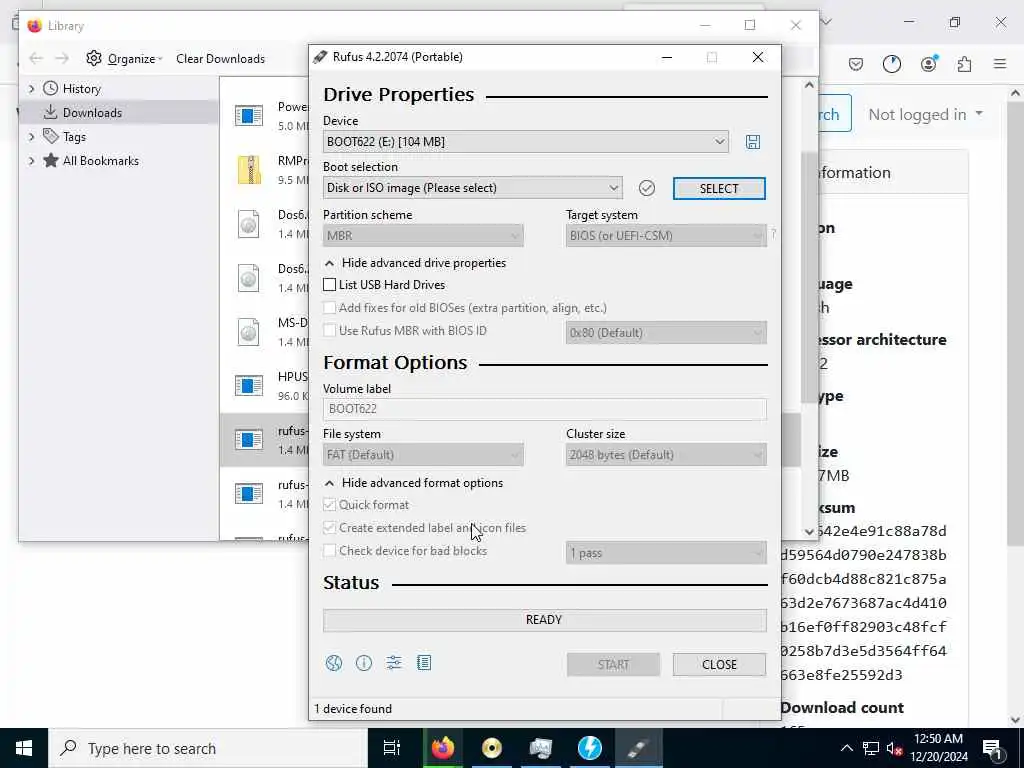Open Organize menu in Library
1024x768 pixels.
[124, 59]
